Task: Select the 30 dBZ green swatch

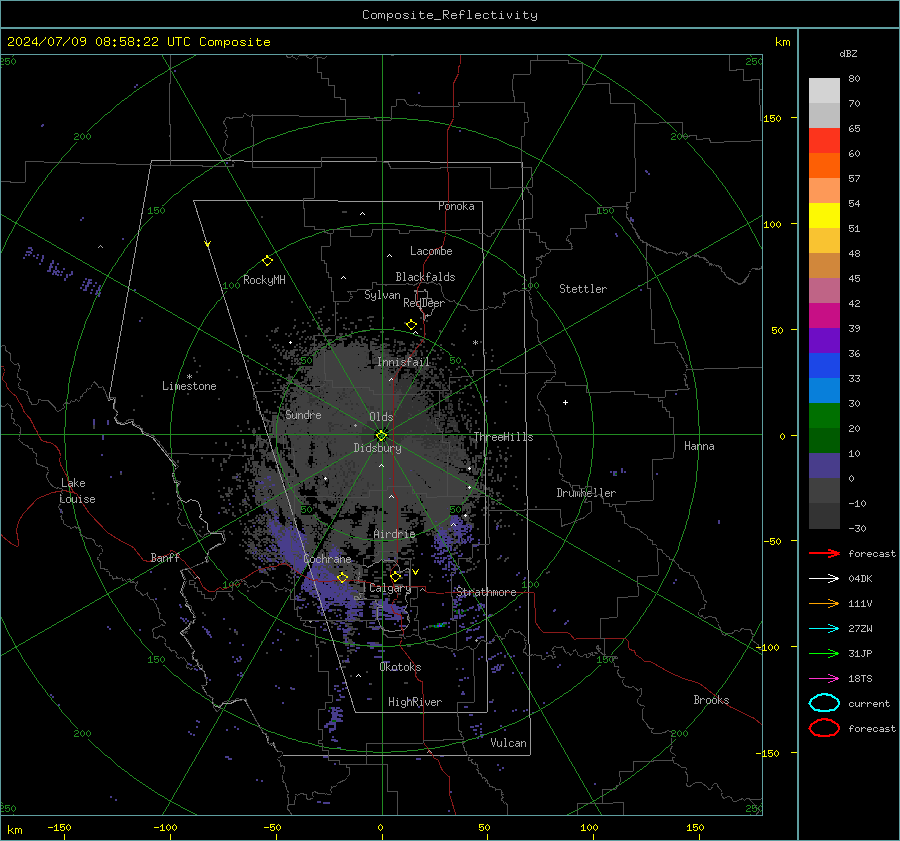Action: [824, 415]
